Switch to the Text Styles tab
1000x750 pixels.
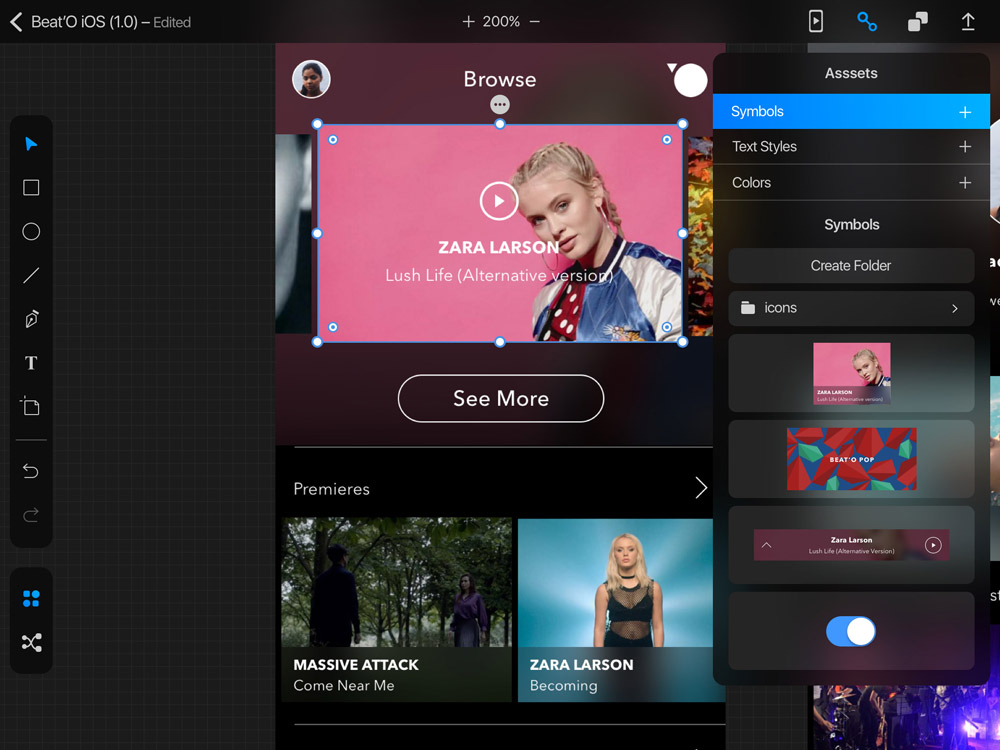(851, 147)
